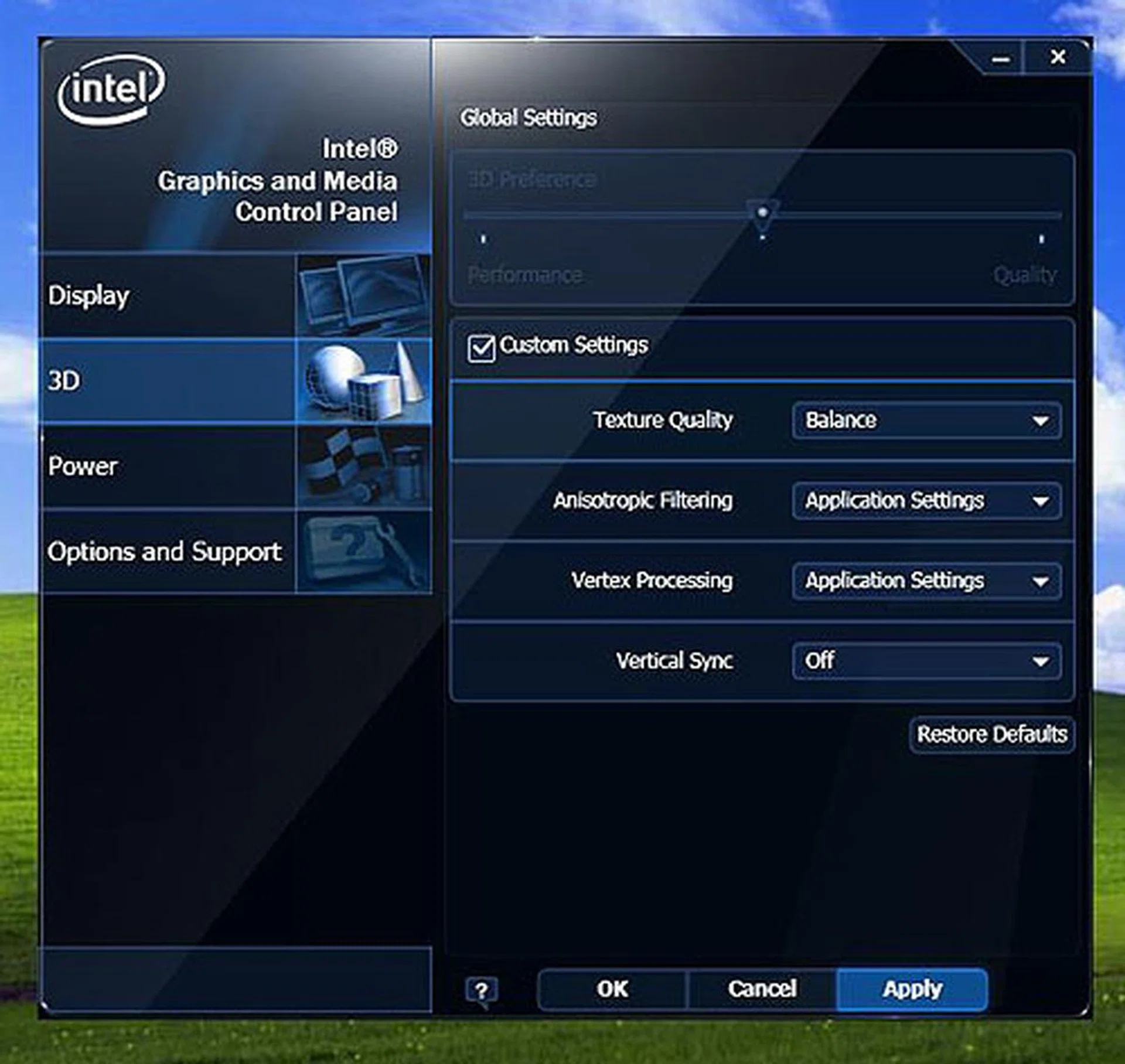
Task: Minimize the Intel control panel window
Action: coord(1000,59)
